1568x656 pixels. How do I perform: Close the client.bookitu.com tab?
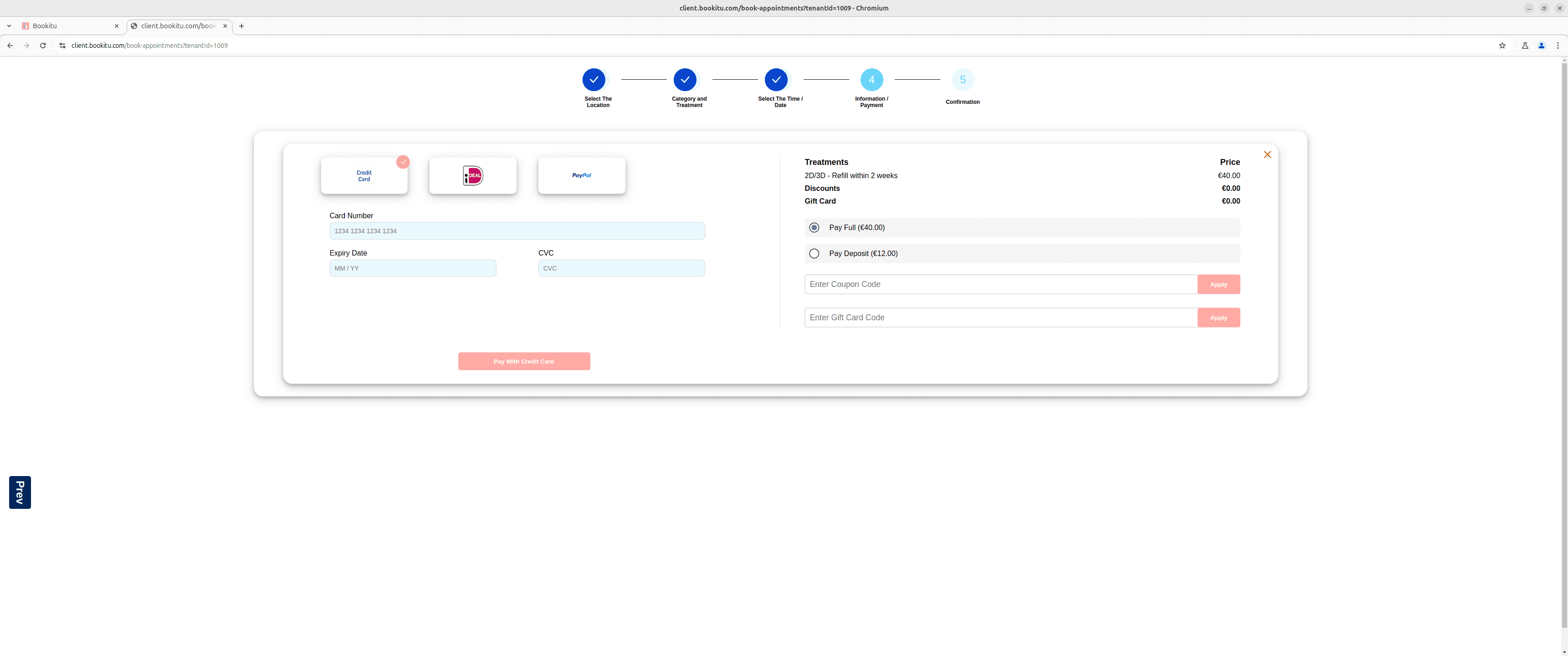coord(225,26)
